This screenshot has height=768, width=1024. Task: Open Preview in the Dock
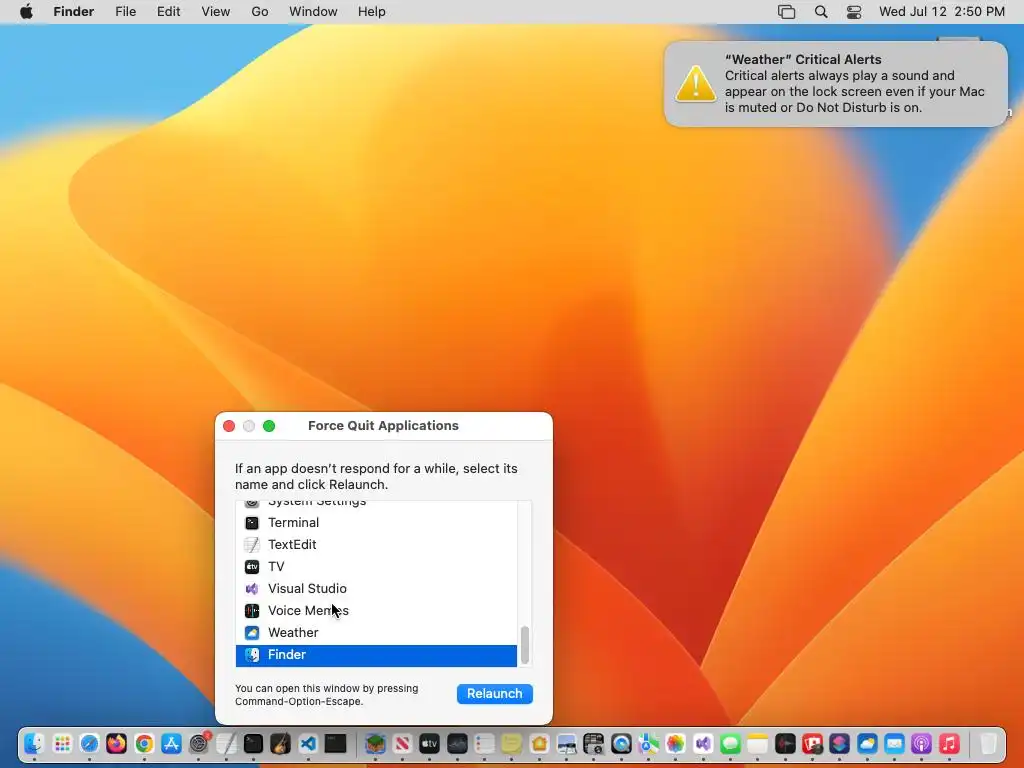point(566,743)
